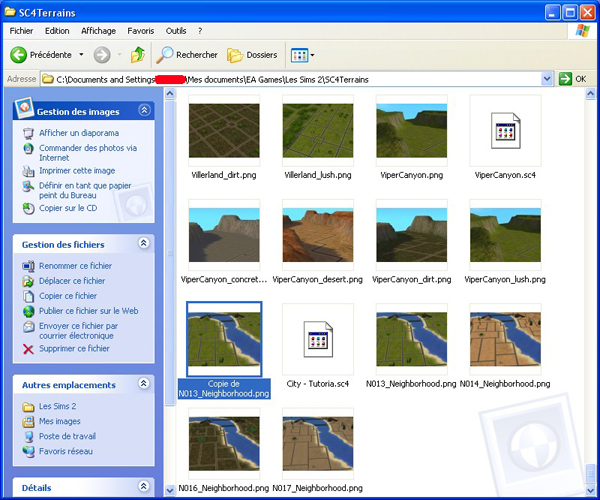Click the Copier ce fichier icon
The height and width of the screenshot is (500, 600).
pyautogui.click(x=28, y=296)
